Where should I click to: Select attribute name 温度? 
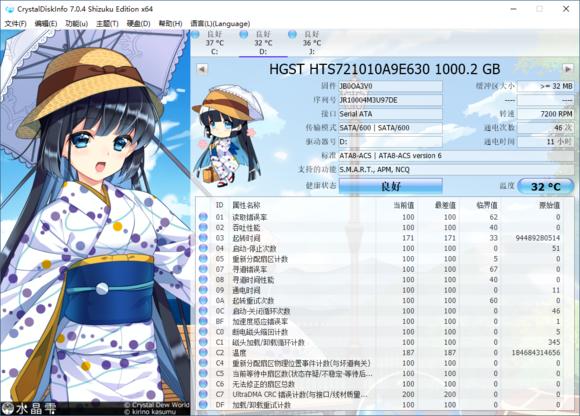click(x=239, y=353)
